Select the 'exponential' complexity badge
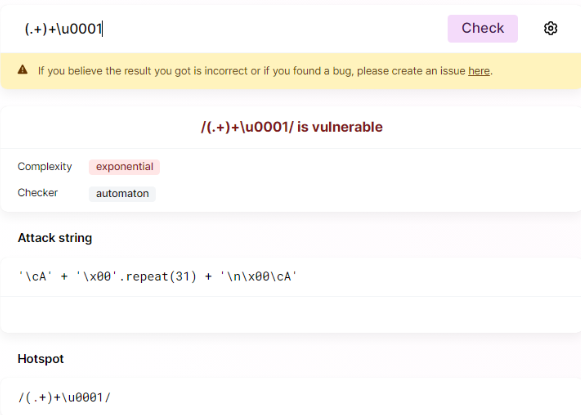 click(x=124, y=167)
